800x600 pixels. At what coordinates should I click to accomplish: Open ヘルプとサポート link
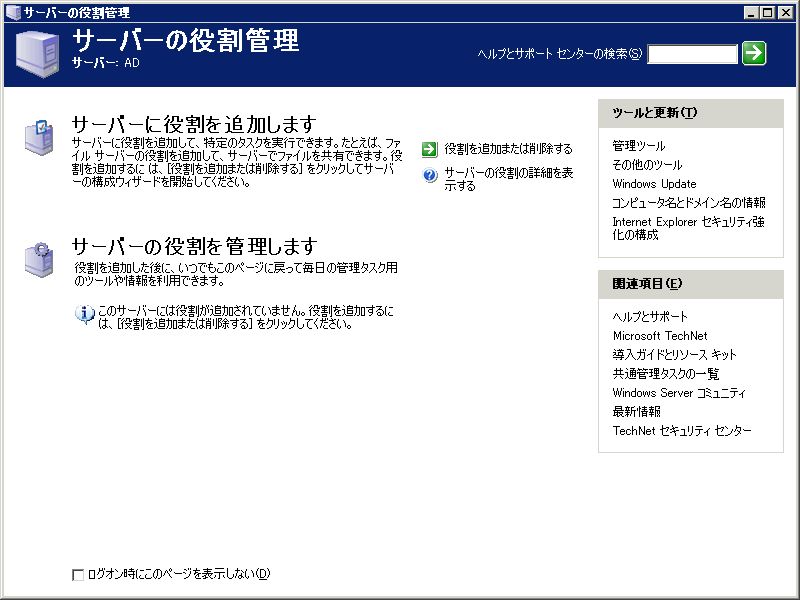point(650,317)
